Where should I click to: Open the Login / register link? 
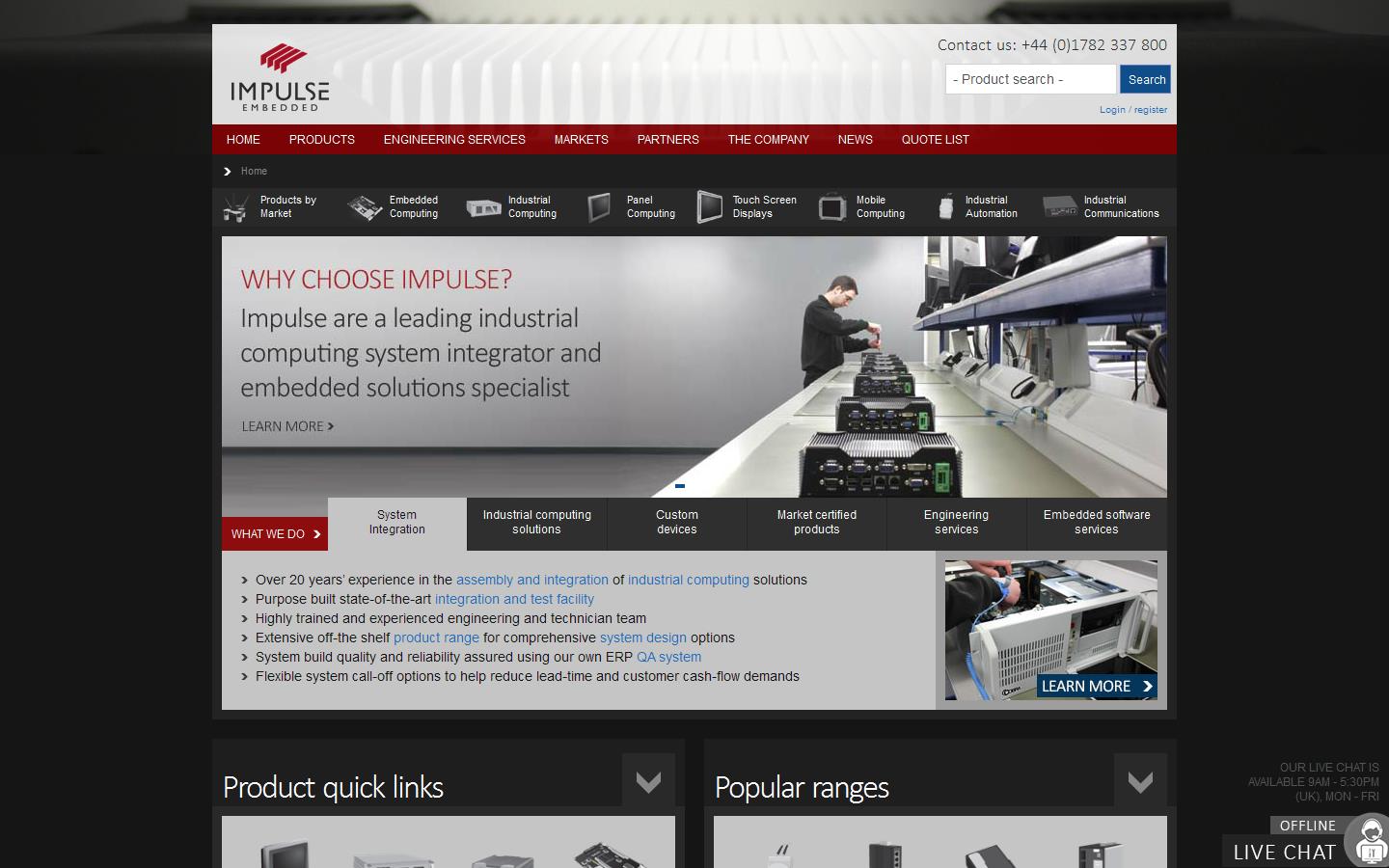(1133, 109)
